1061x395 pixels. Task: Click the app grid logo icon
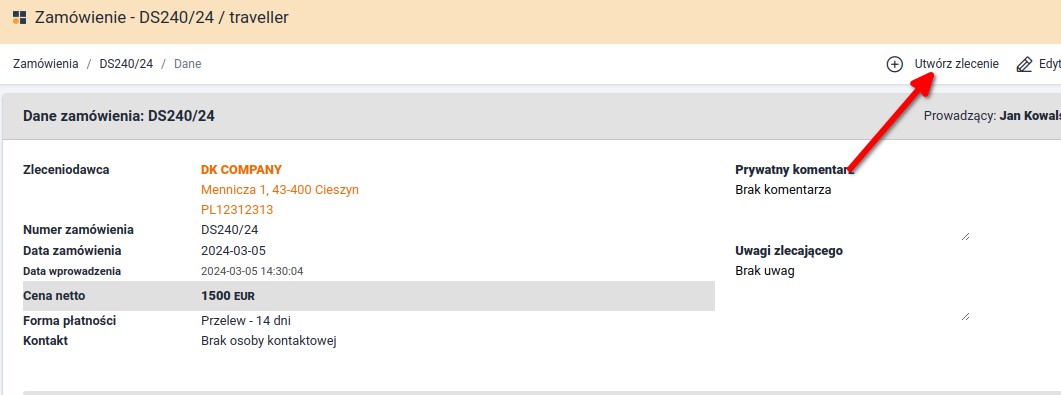coord(20,18)
